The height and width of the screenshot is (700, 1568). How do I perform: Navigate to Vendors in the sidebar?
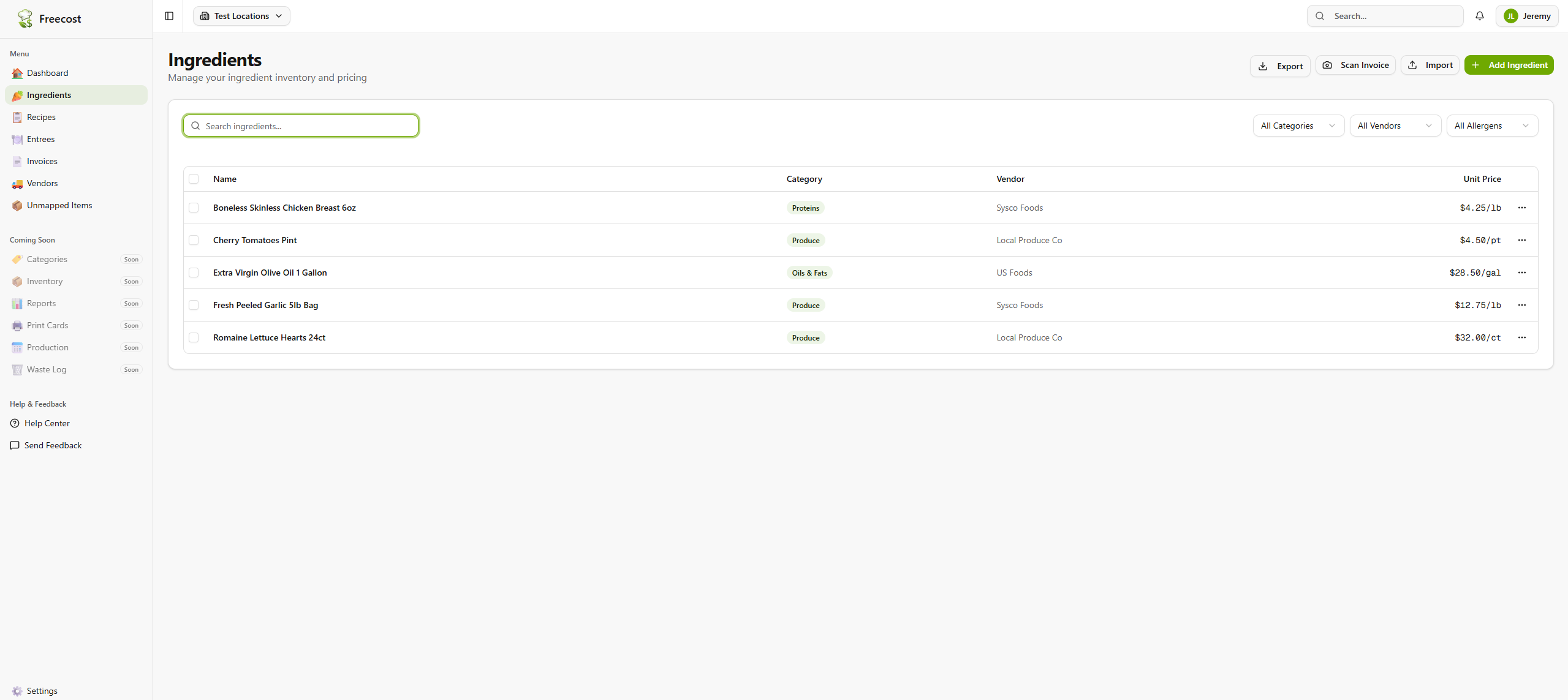42,183
